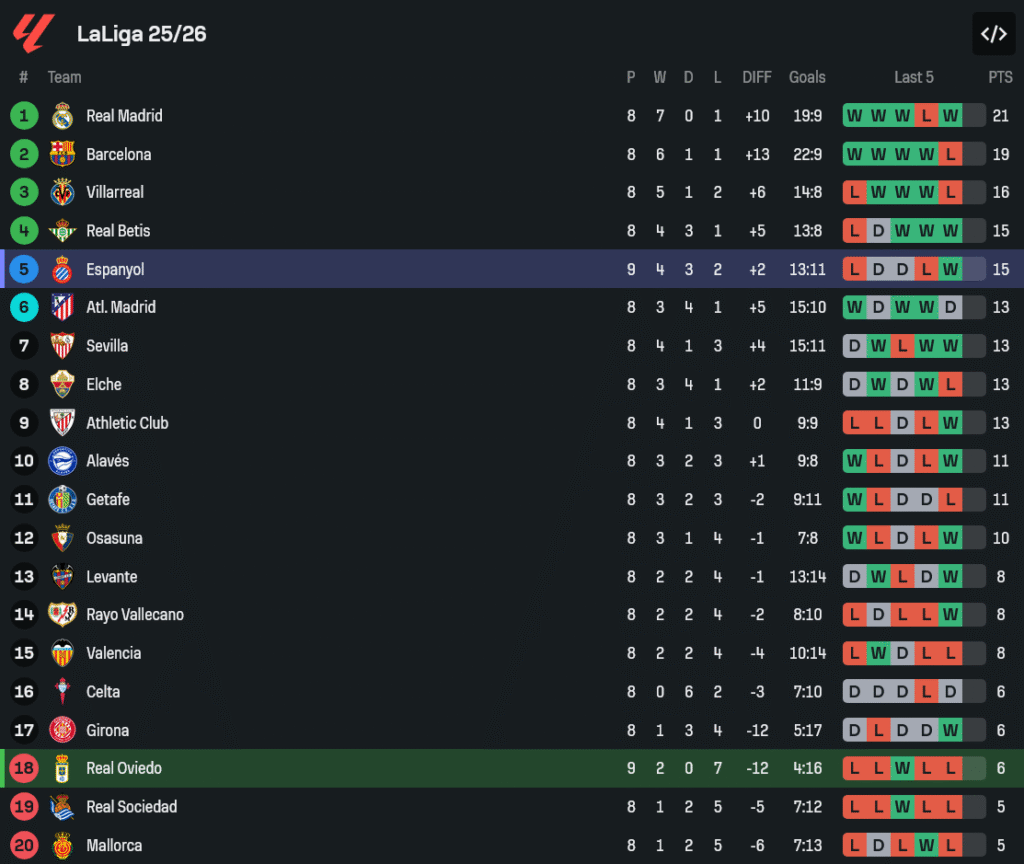Click the position 1 green rank badge
1024x864 pixels.
click(x=24, y=116)
